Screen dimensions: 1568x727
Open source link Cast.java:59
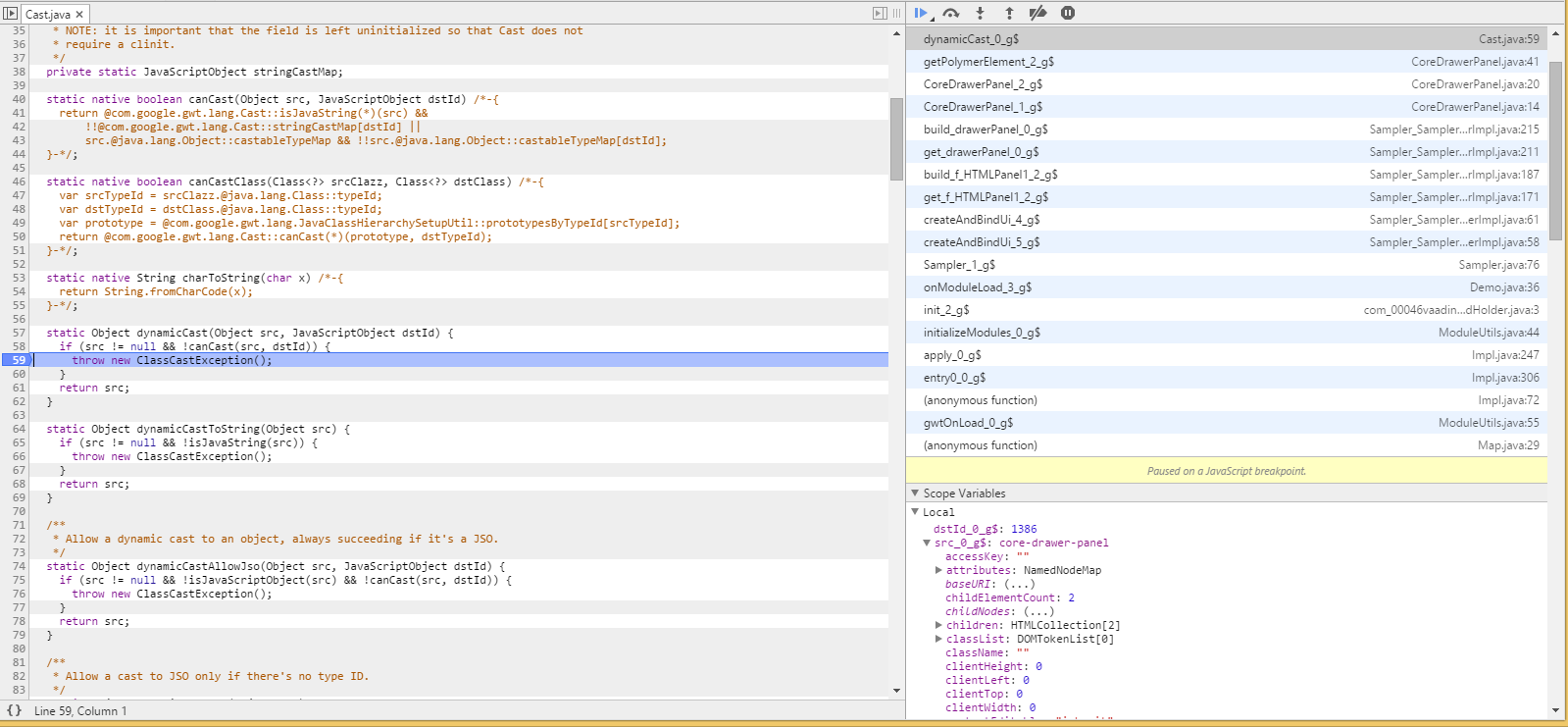point(1509,39)
